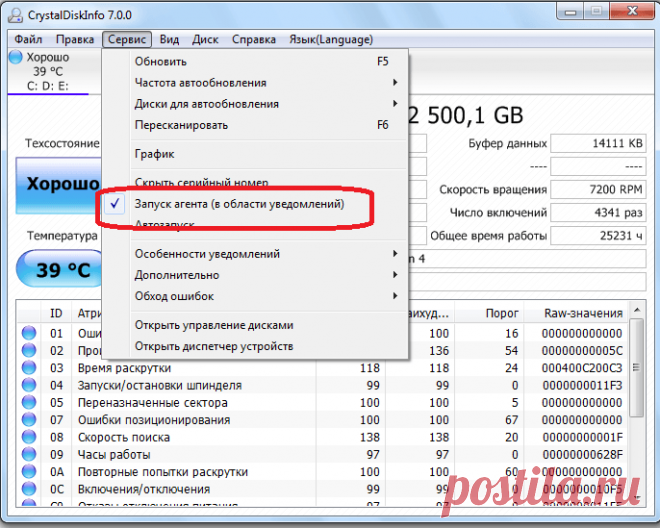Click the Порог column header
This screenshot has width=660, height=528.
489,313
